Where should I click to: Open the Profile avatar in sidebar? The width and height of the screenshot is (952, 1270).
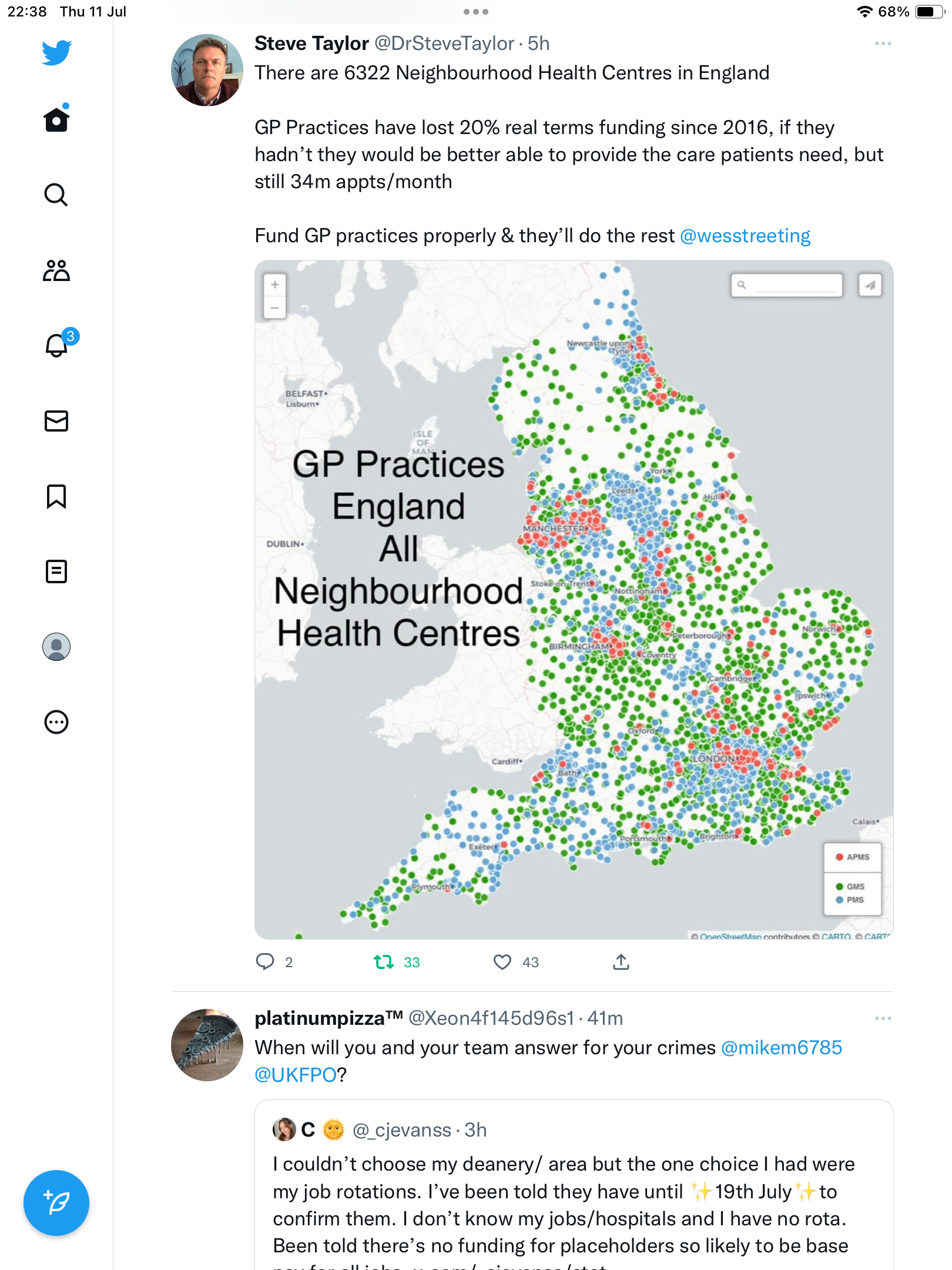click(x=56, y=647)
